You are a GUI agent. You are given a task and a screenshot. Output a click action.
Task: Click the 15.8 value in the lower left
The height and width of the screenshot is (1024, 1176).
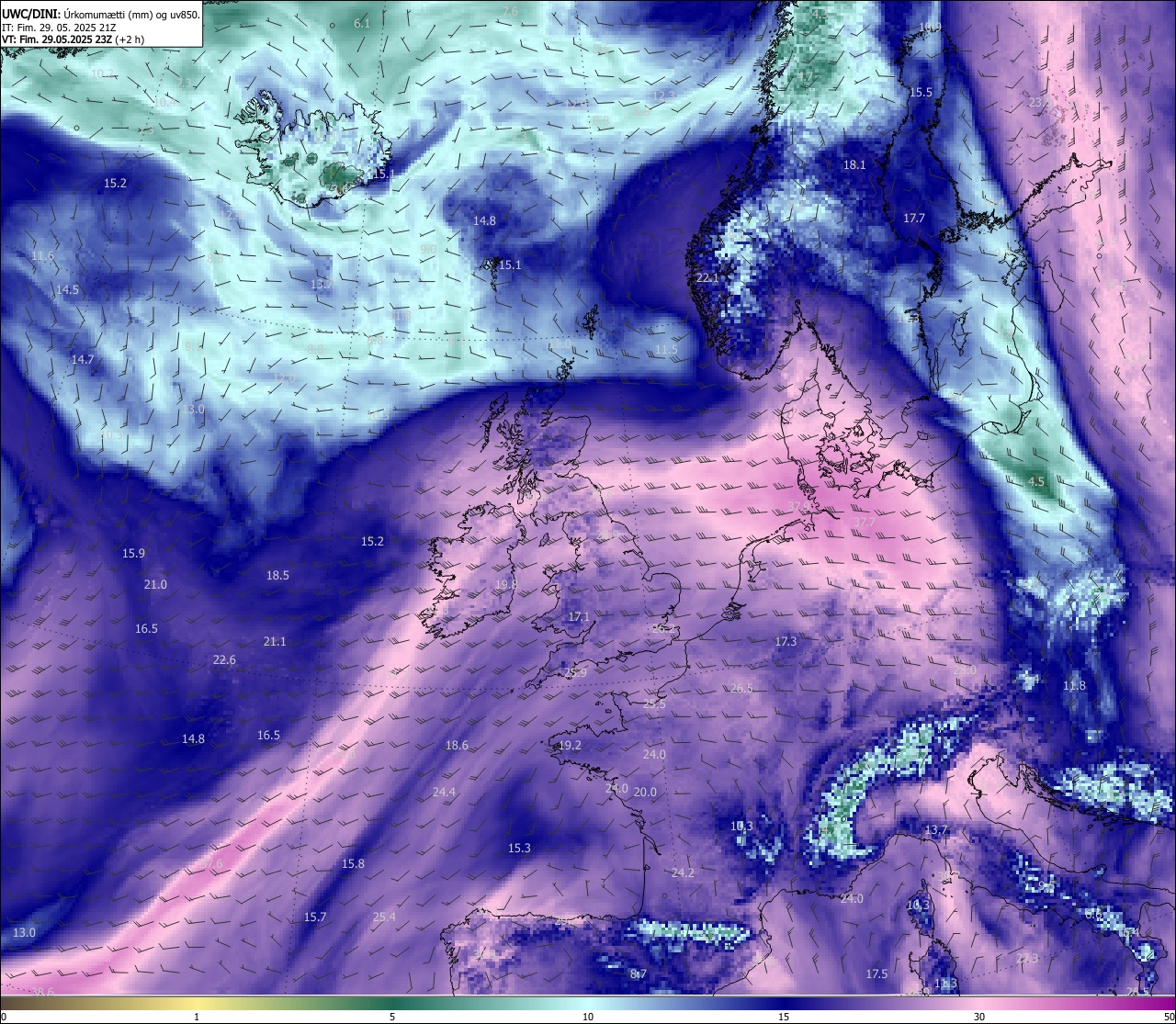(353, 863)
